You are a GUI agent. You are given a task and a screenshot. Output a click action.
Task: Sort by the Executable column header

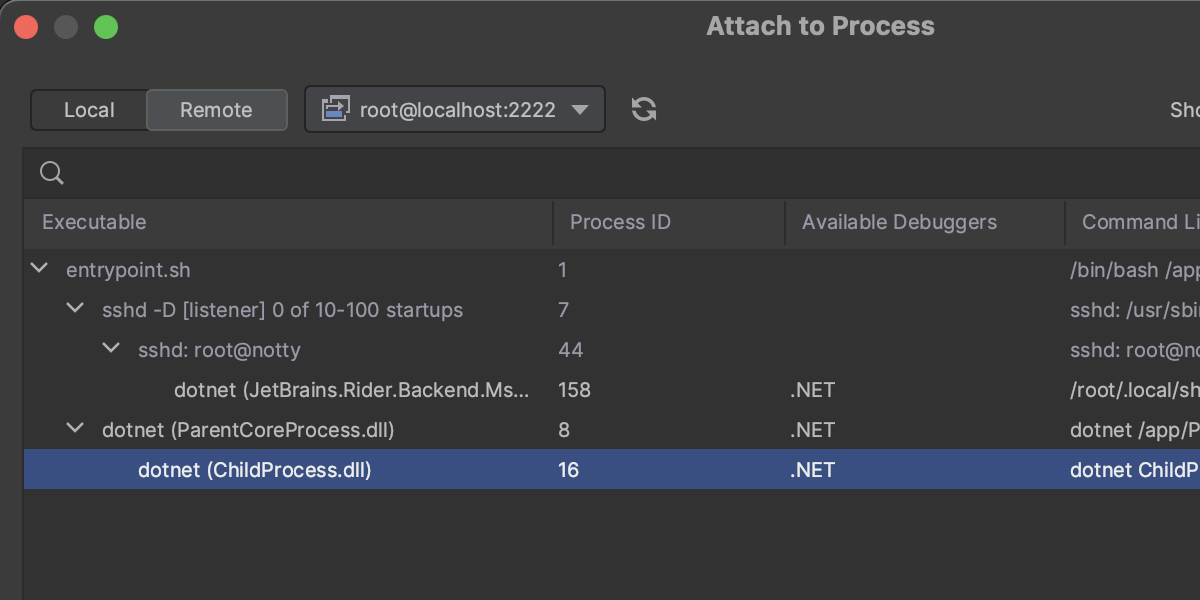(x=94, y=222)
